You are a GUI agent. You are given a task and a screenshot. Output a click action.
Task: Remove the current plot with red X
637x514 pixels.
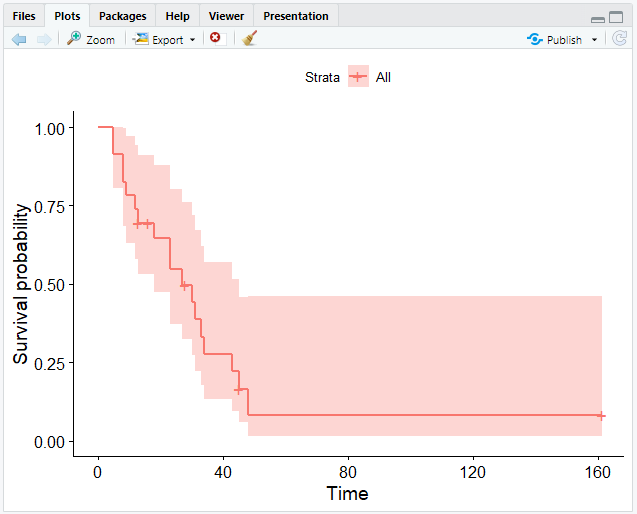point(215,38)
